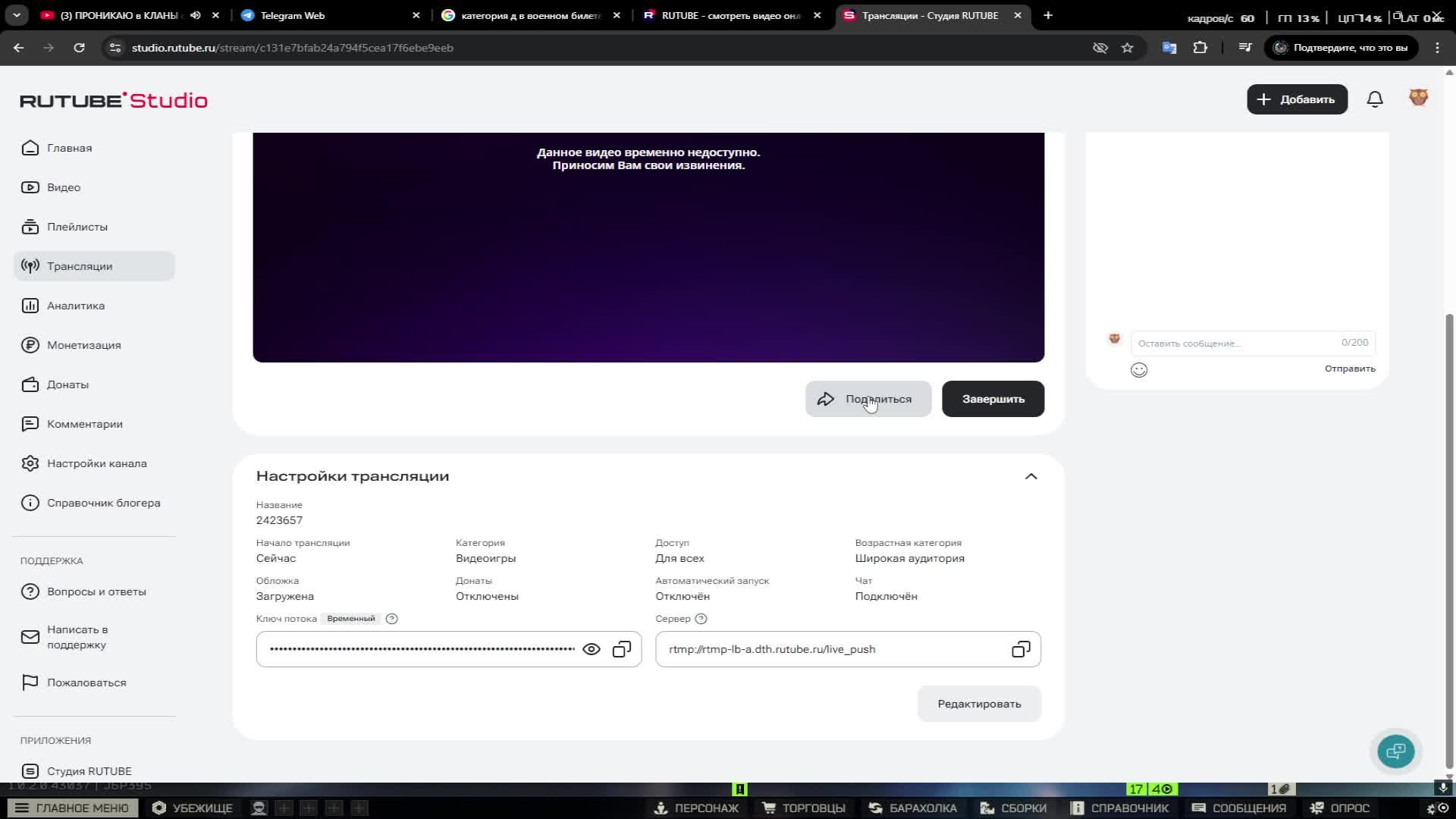Open browser tab list dropdown

17,15
